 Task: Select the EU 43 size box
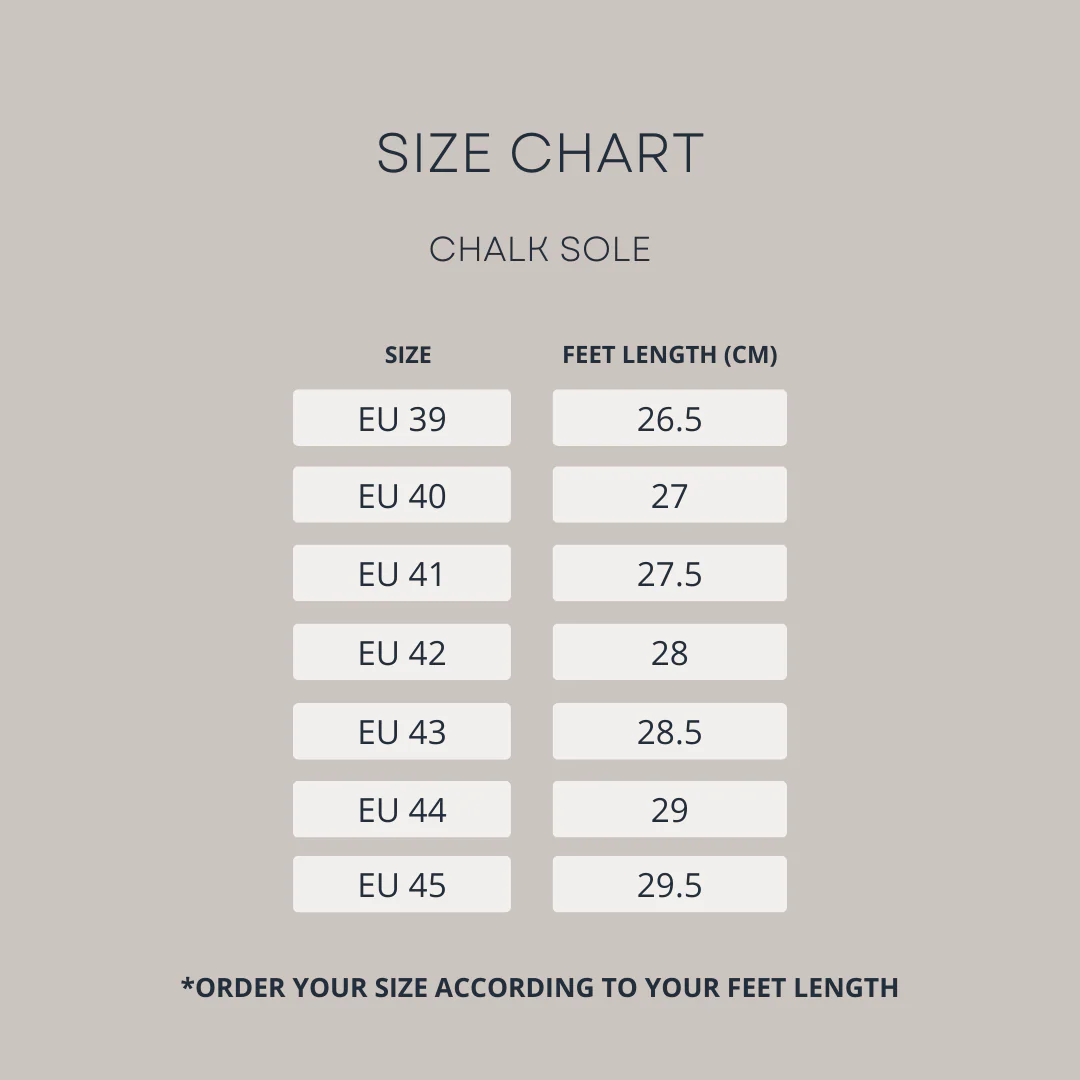(402, 731)
